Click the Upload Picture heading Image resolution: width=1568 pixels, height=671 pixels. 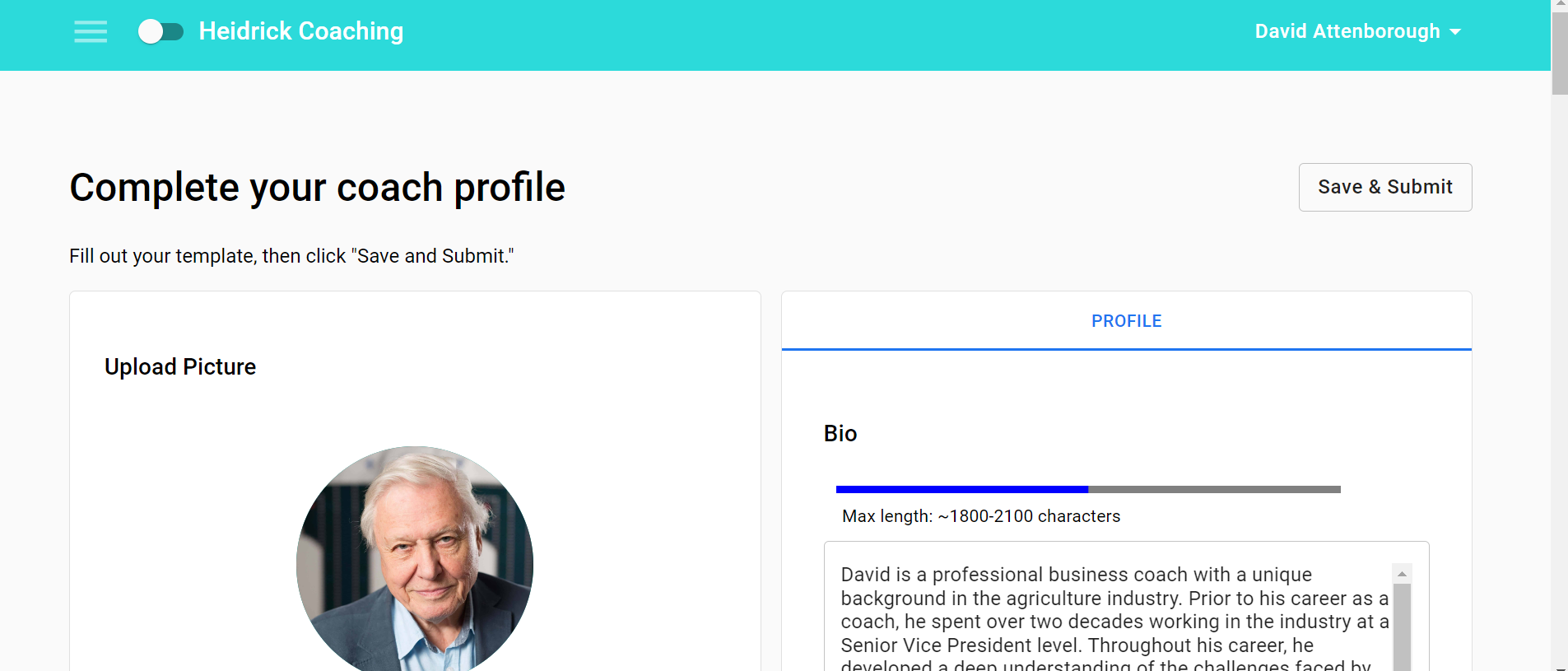coord(179,366)
